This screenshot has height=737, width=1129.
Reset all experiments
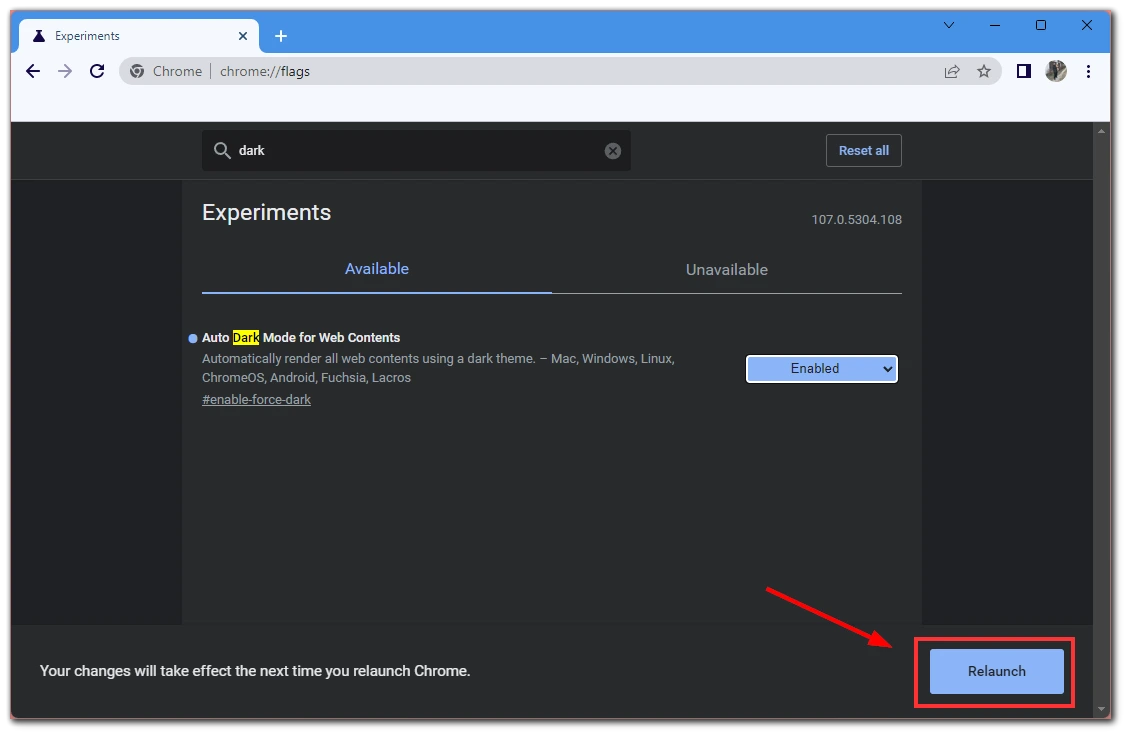point(863,150)
